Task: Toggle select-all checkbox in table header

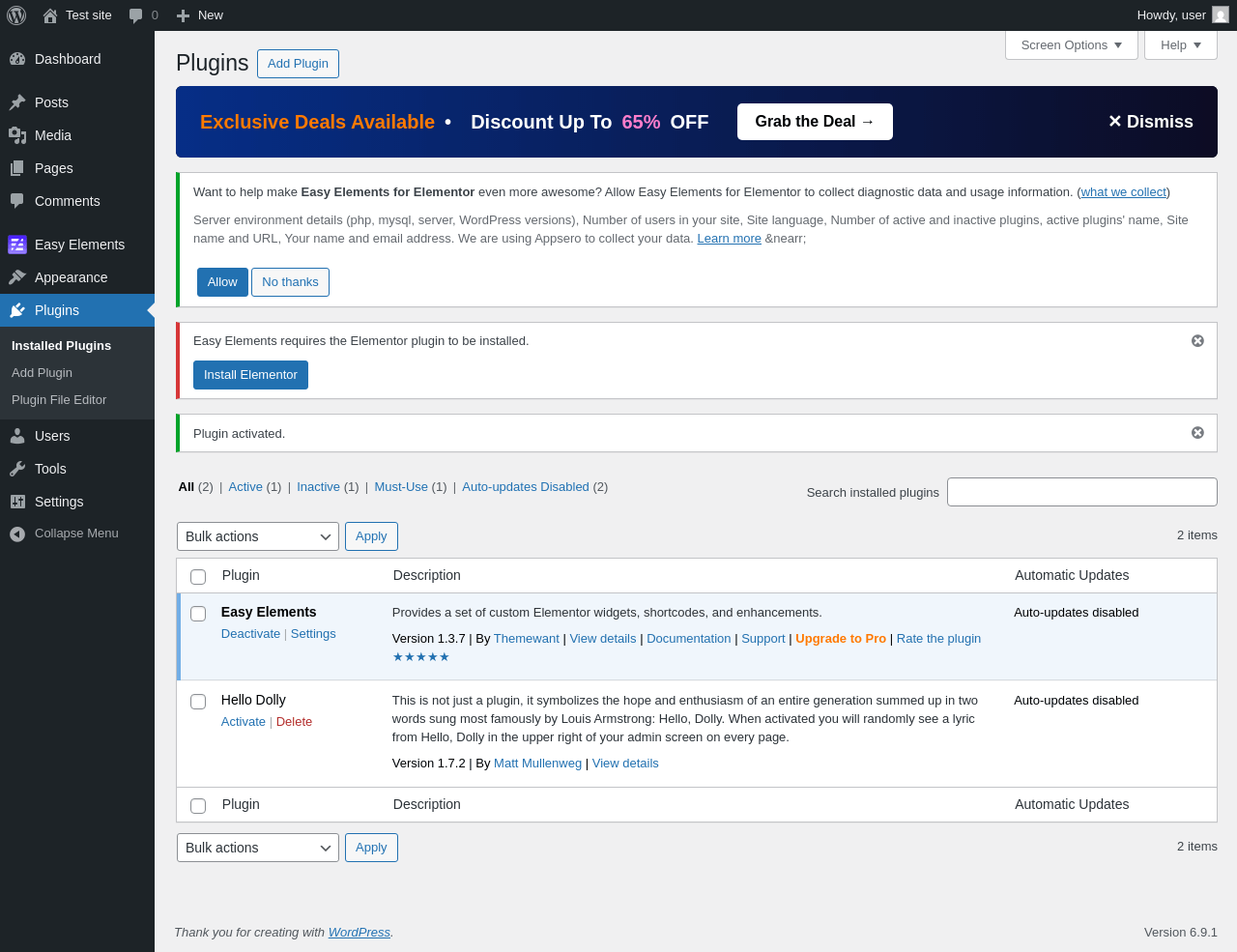Action: click(198, 577)
